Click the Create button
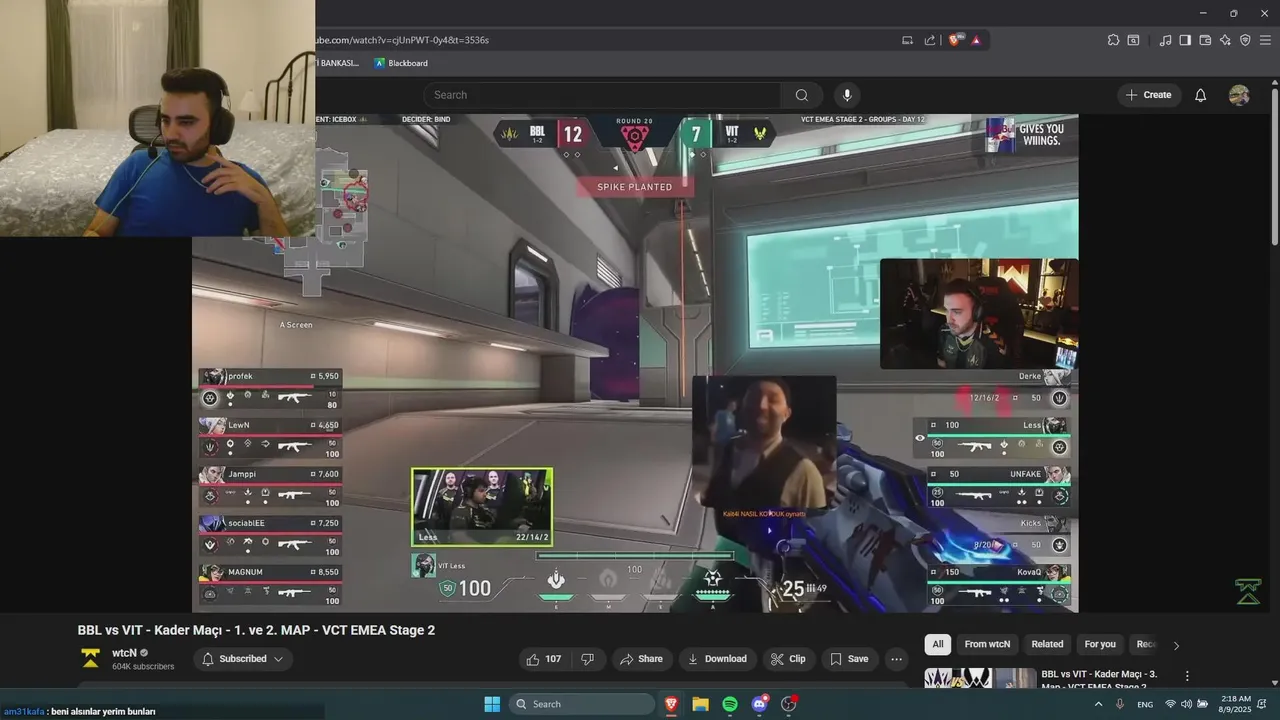The width and height of the screenshot is (1280, 720). 1149,95
